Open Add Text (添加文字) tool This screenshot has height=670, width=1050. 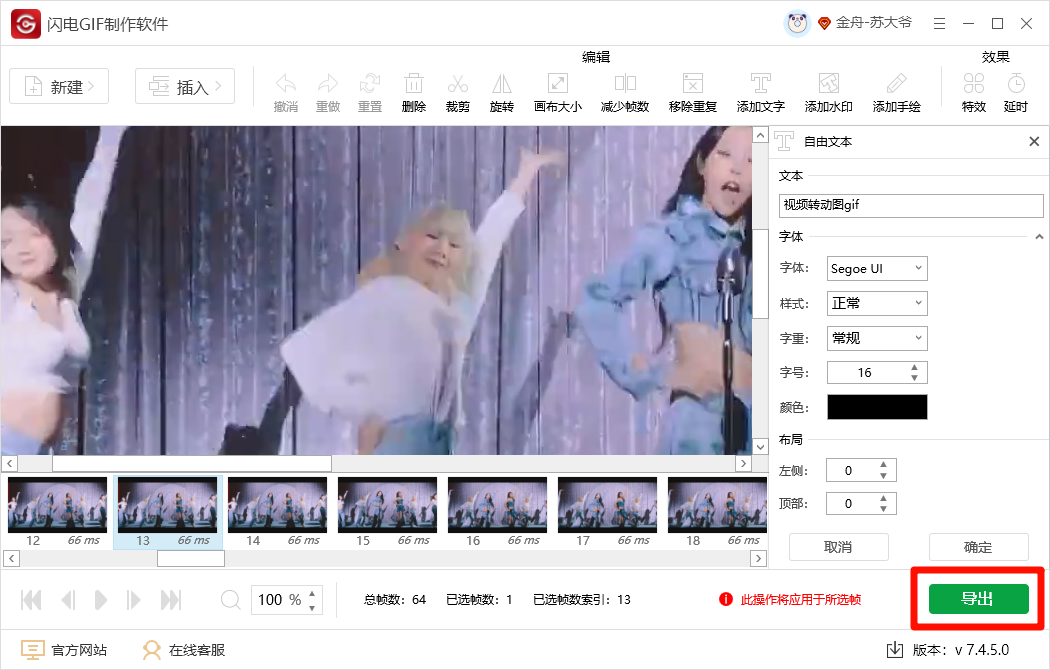pos(761,92)
